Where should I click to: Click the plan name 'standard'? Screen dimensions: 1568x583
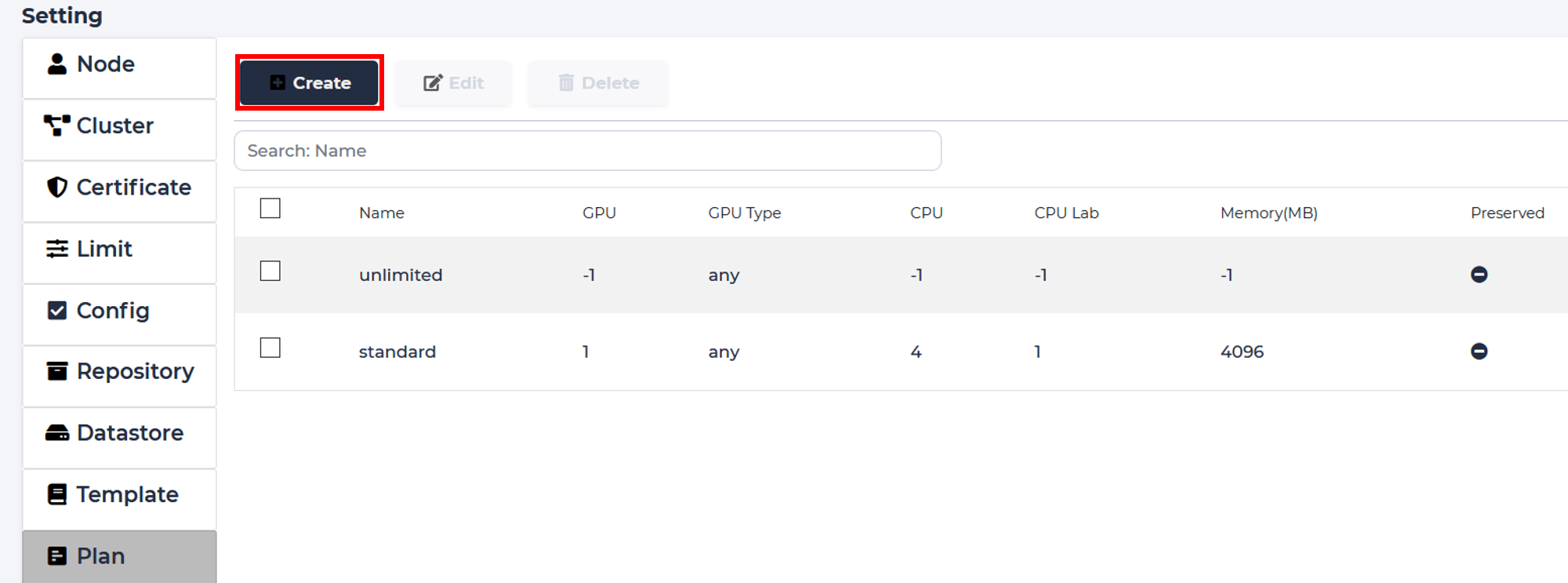pyautogui.click(x=397, y=352)
